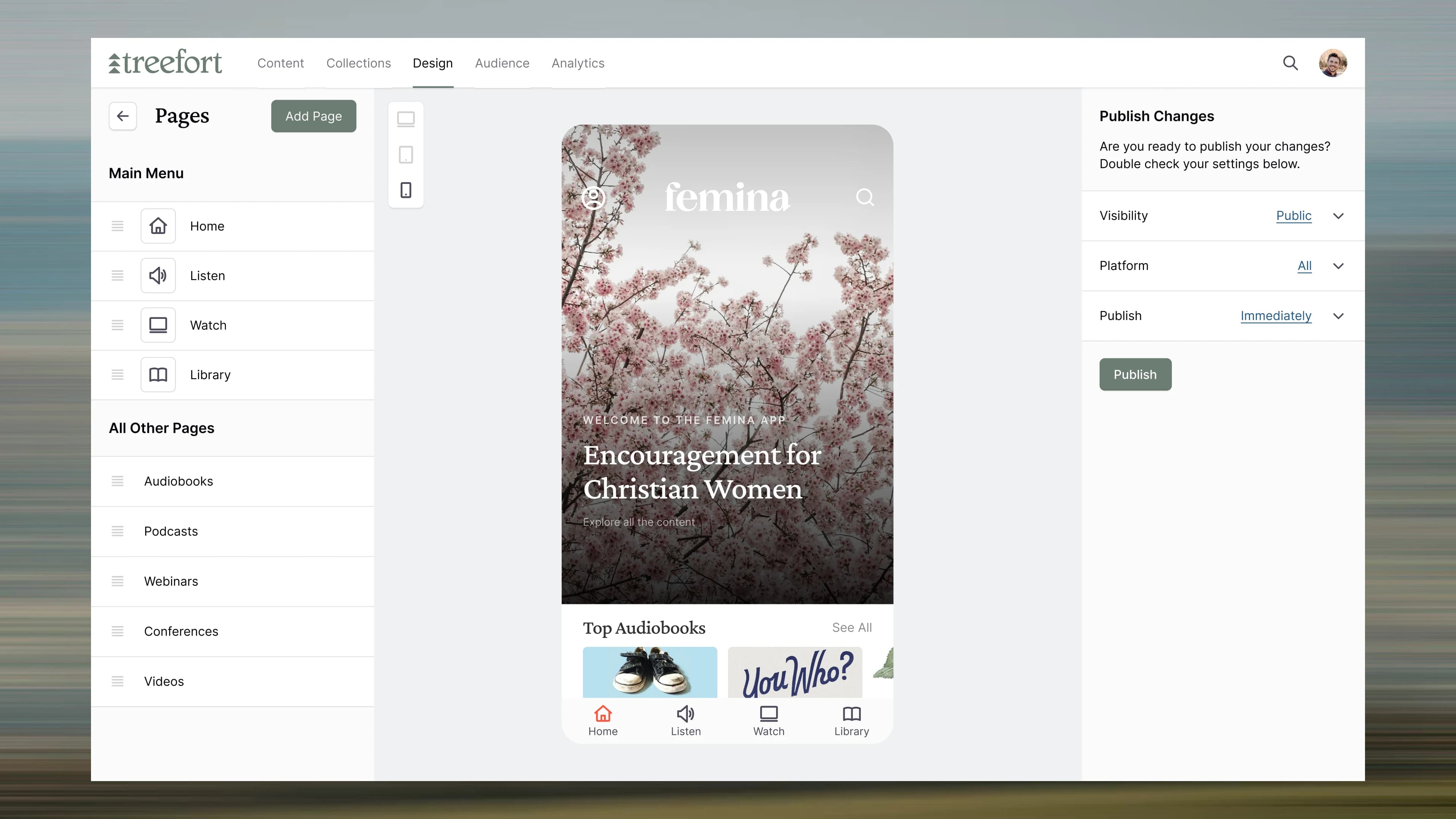Select the Audiobooks page
Screen dimensions: 1456x819
point(232,481)
